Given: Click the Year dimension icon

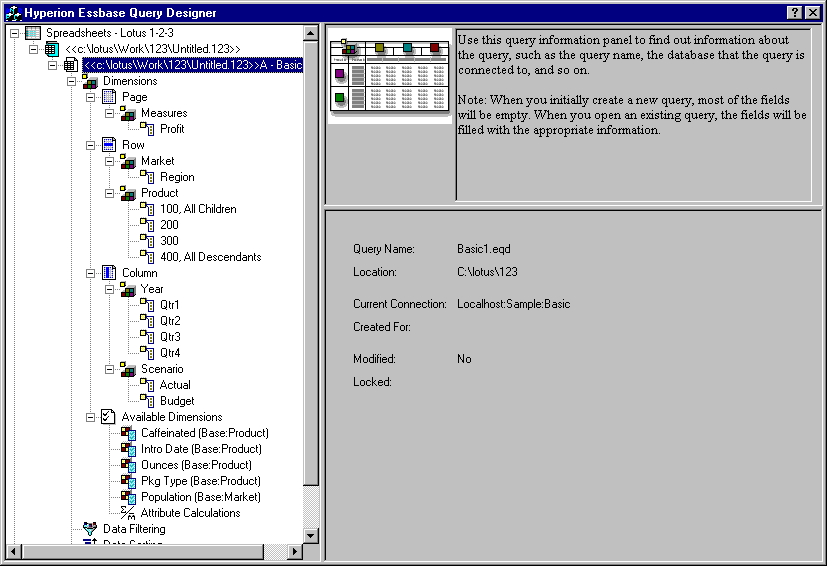Looking at the screenshot, I should 128,289.
